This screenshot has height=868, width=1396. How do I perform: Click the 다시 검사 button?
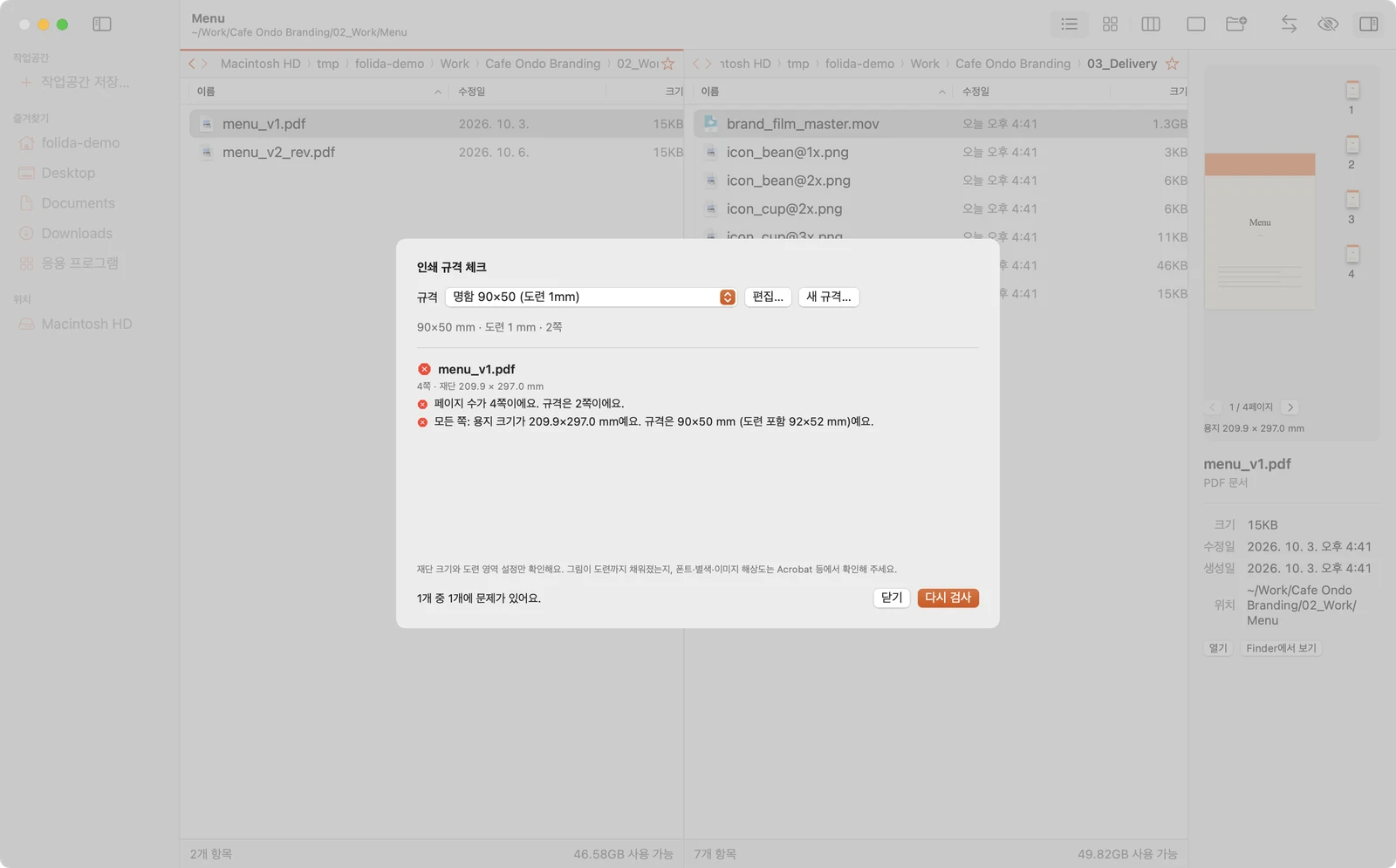coord(948,598)
